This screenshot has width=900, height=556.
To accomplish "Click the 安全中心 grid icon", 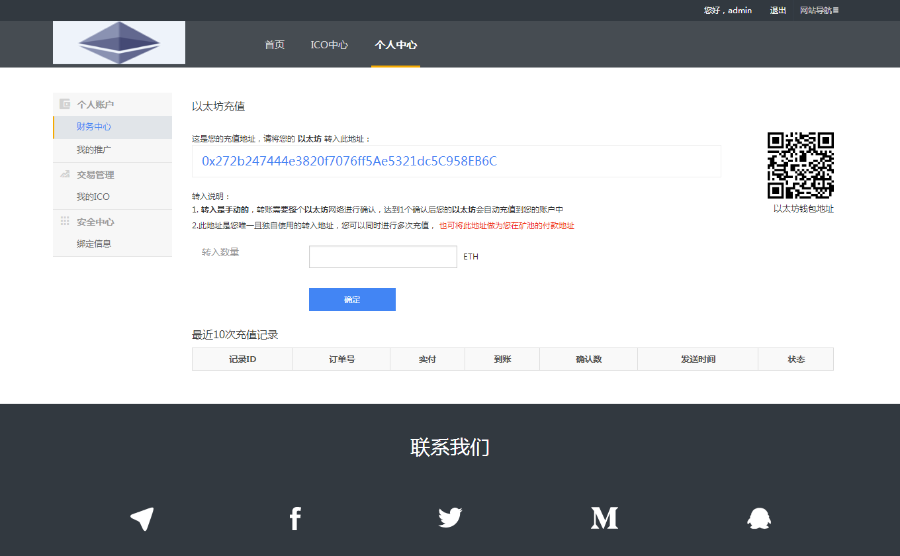I will point(65,221).
